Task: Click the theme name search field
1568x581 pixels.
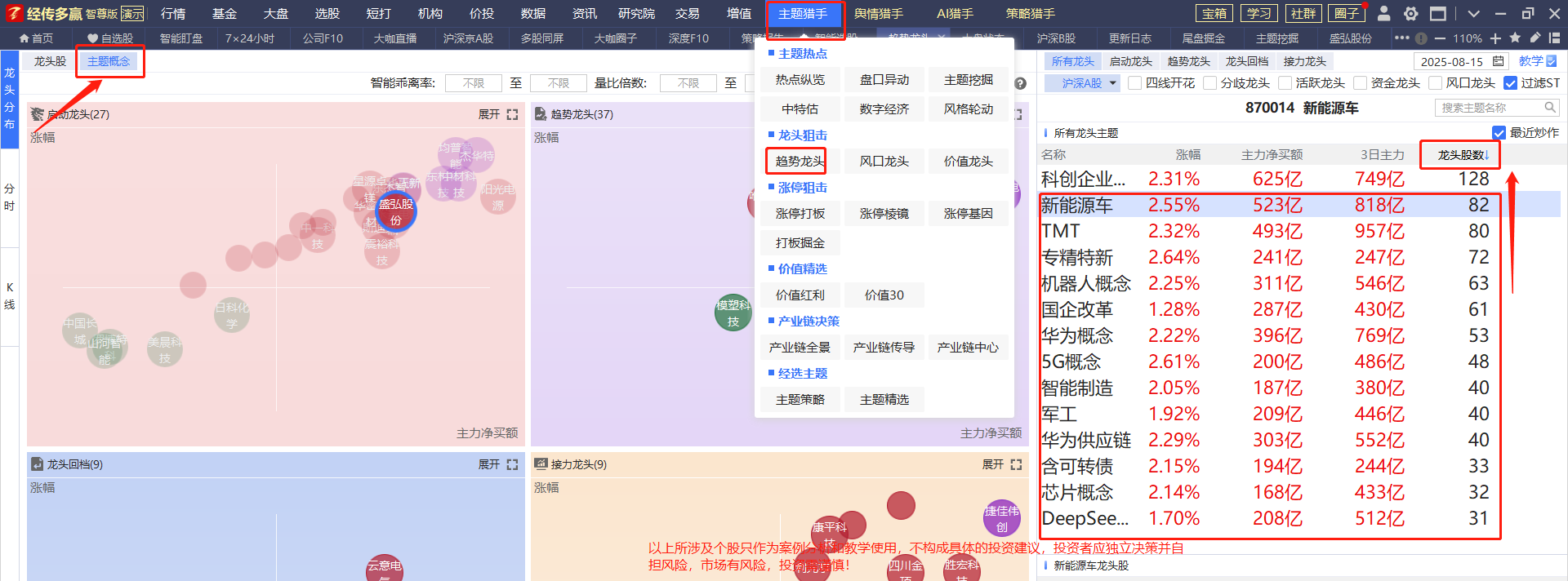Action: [1496, 107]
